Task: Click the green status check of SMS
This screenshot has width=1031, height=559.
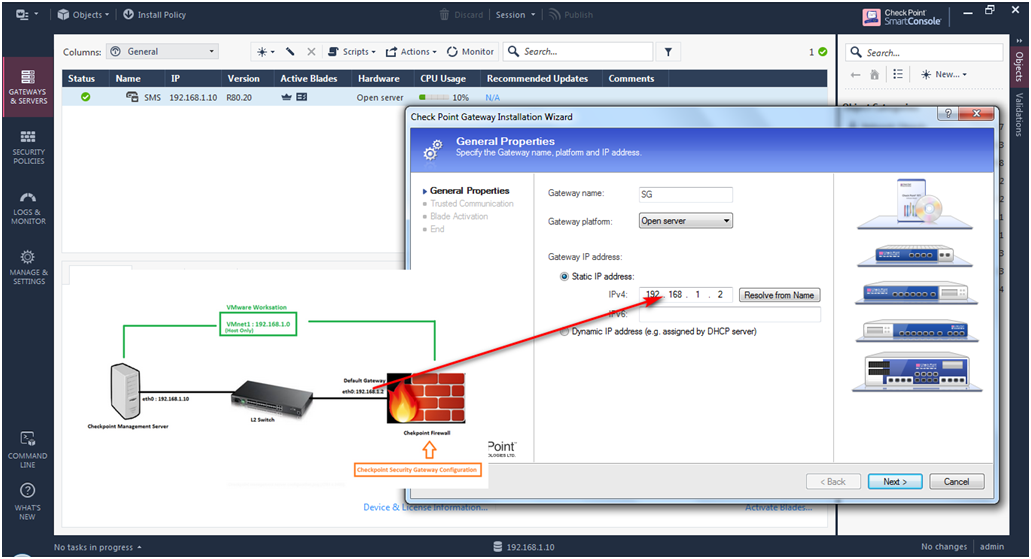Action: click(85, 97)
